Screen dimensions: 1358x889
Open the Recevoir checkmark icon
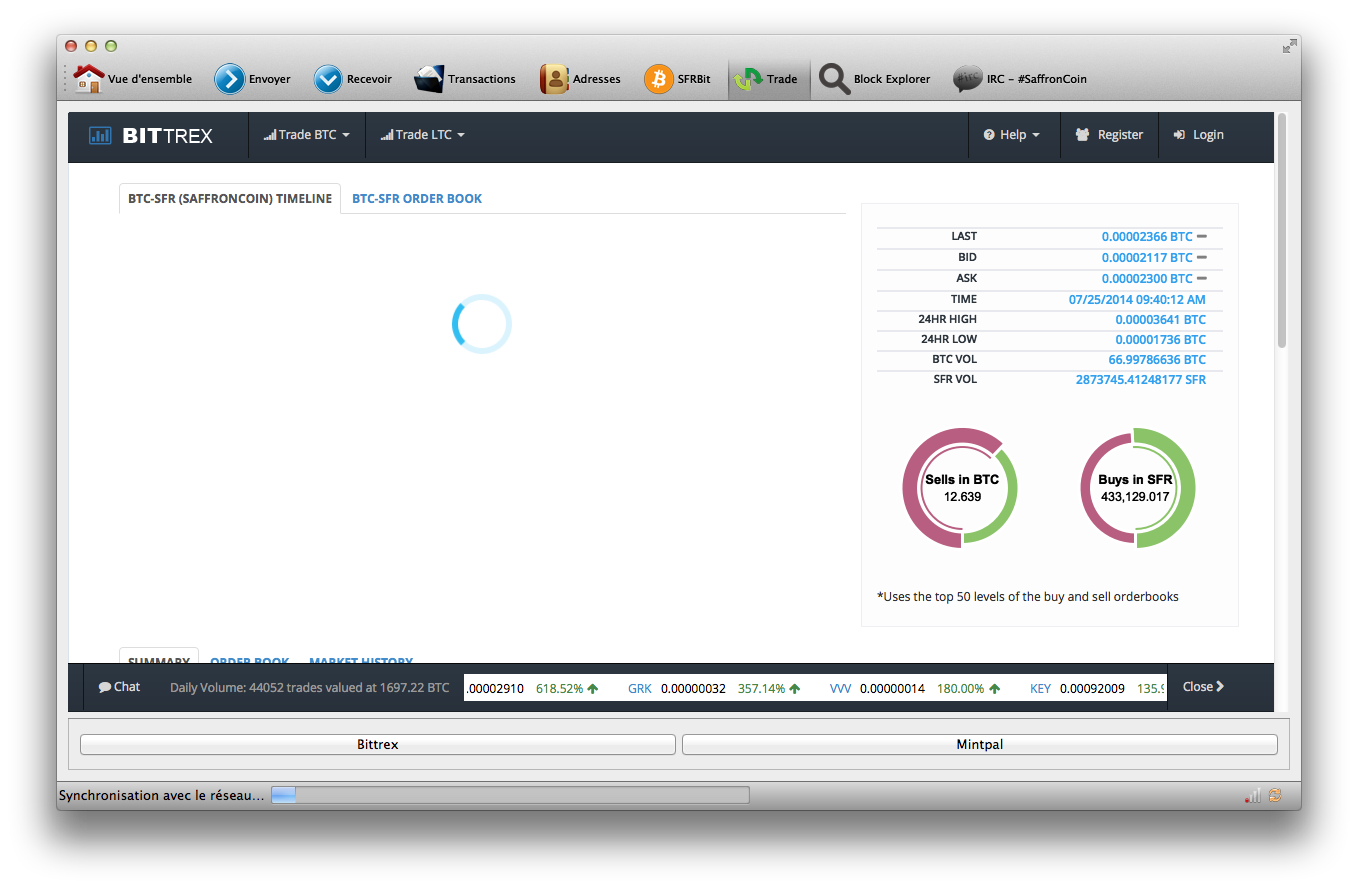pos(328,79)
